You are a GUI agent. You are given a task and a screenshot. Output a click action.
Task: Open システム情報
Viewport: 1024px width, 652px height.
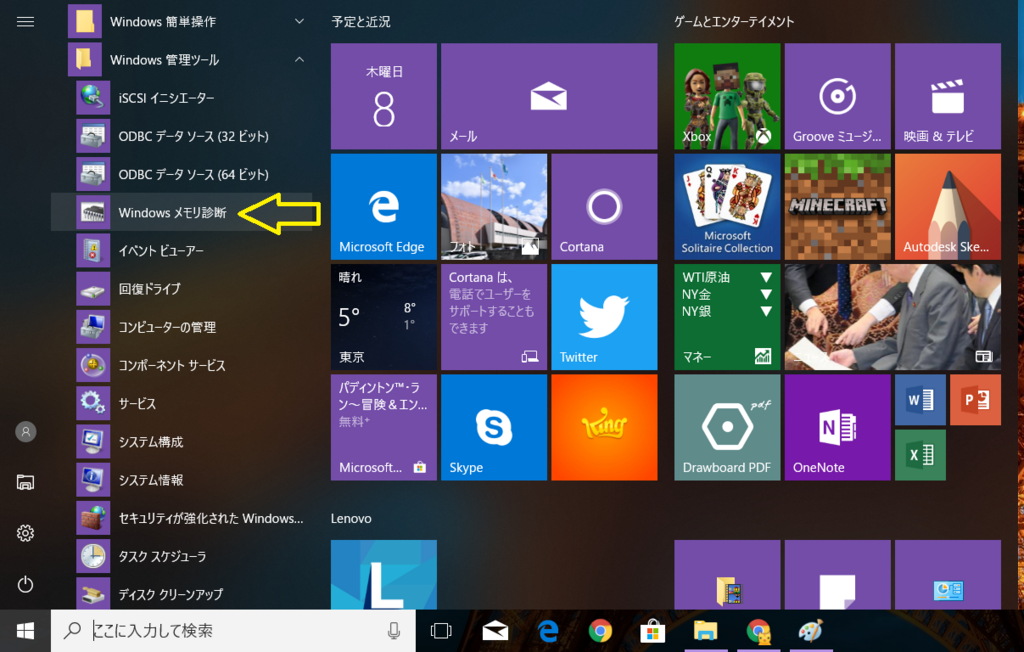pyautogui.click(x=182, y=480)
